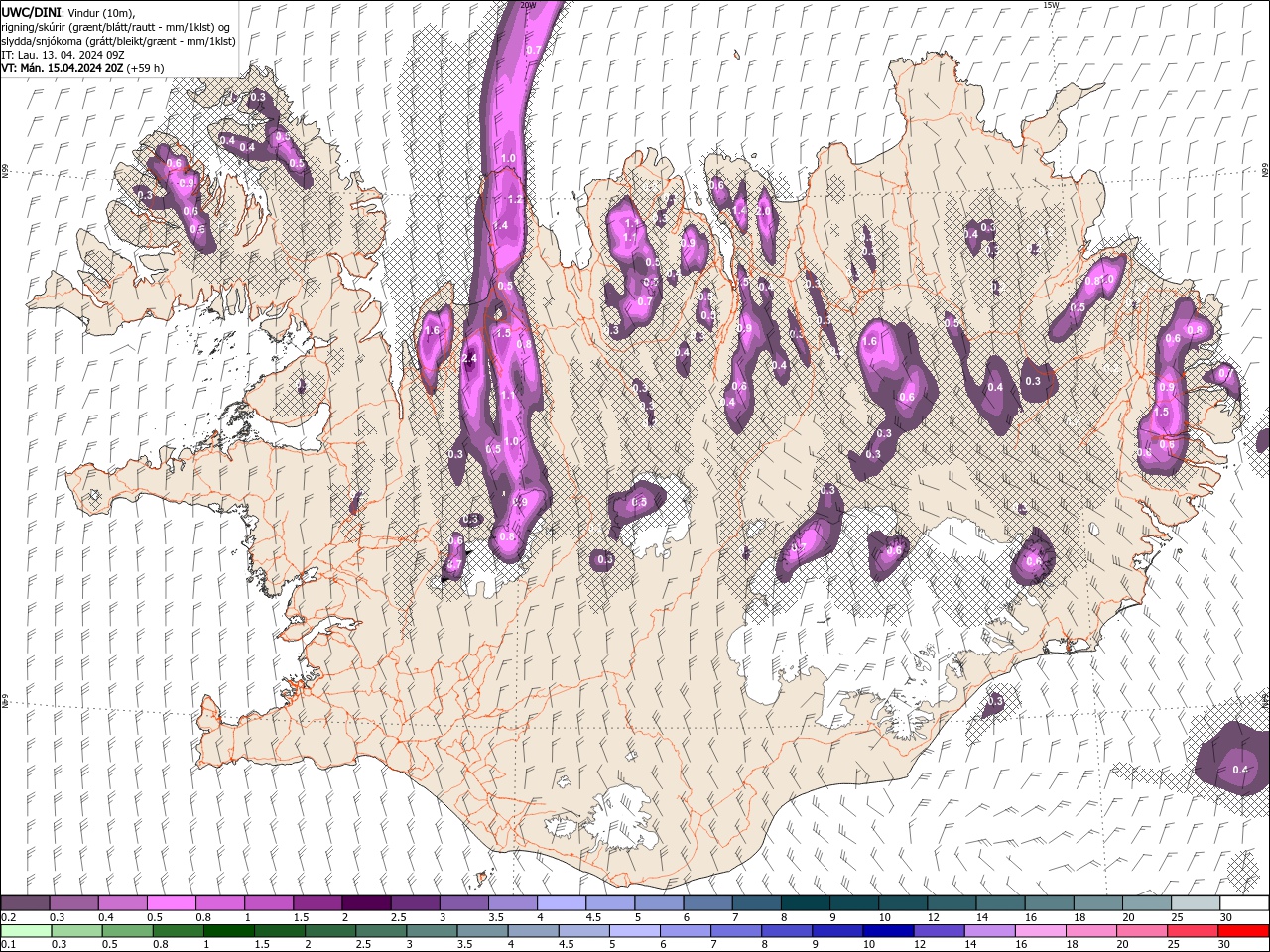
Task: Click the 'slydda/snjókoma' description line
Action: tap(118, 41)
